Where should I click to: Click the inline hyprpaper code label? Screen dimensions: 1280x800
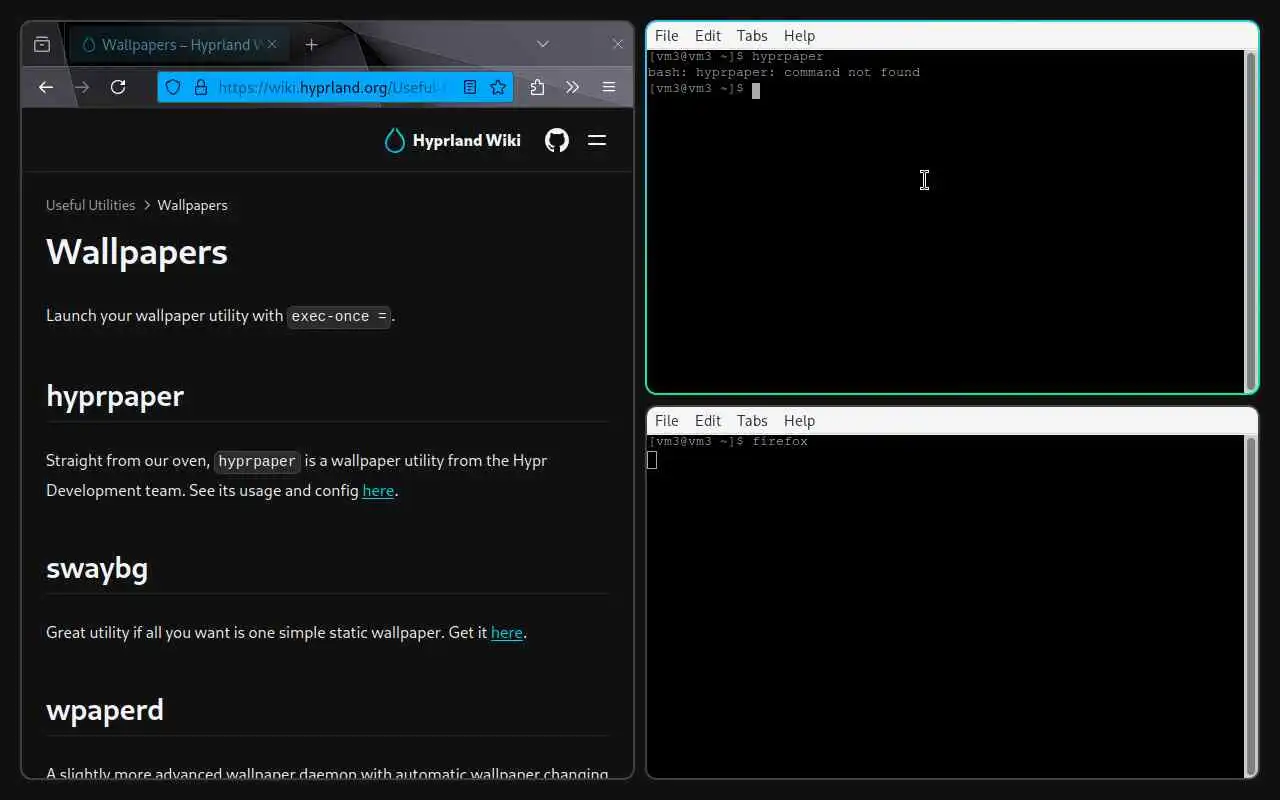257,461
